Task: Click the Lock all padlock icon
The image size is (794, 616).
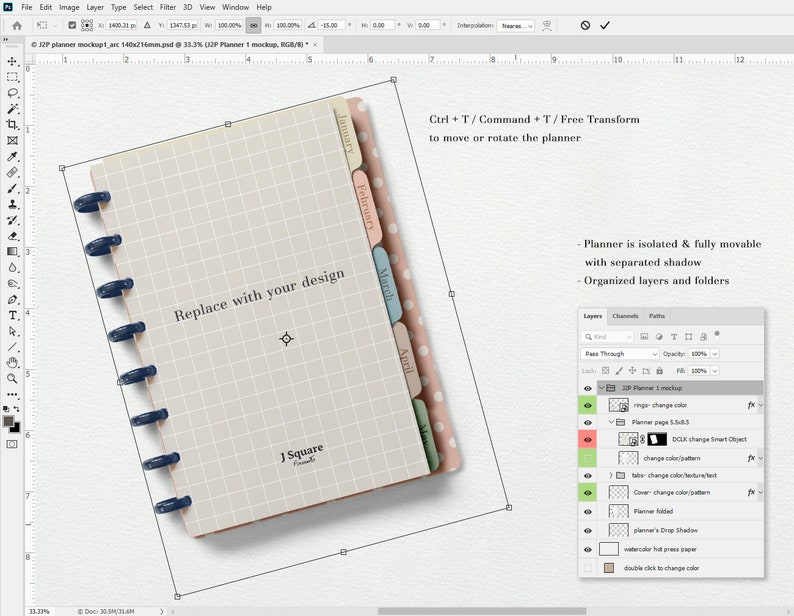Action: tap(659, 371)
